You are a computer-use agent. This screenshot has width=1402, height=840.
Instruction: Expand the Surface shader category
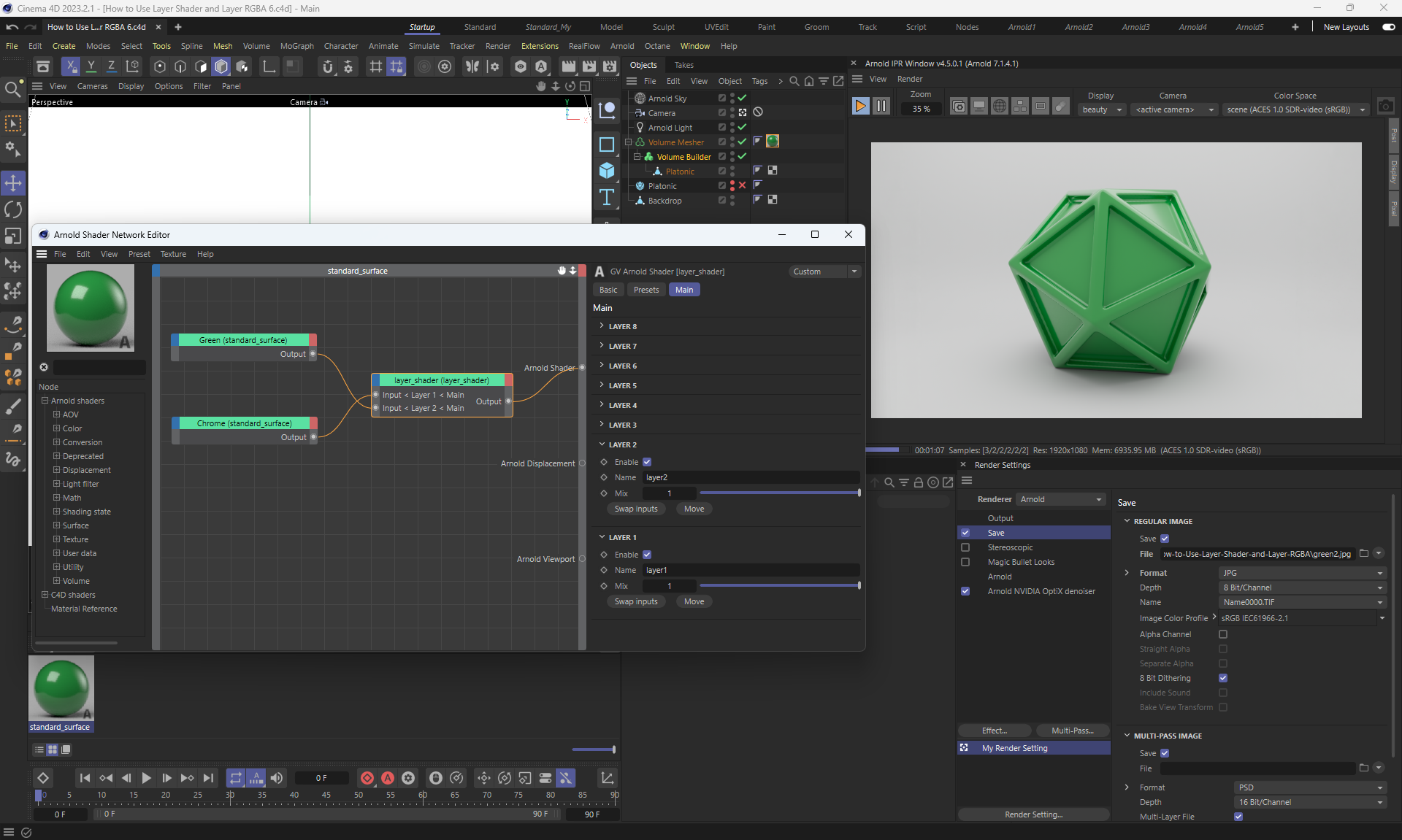pyautogui.click(x=56, y=525)
